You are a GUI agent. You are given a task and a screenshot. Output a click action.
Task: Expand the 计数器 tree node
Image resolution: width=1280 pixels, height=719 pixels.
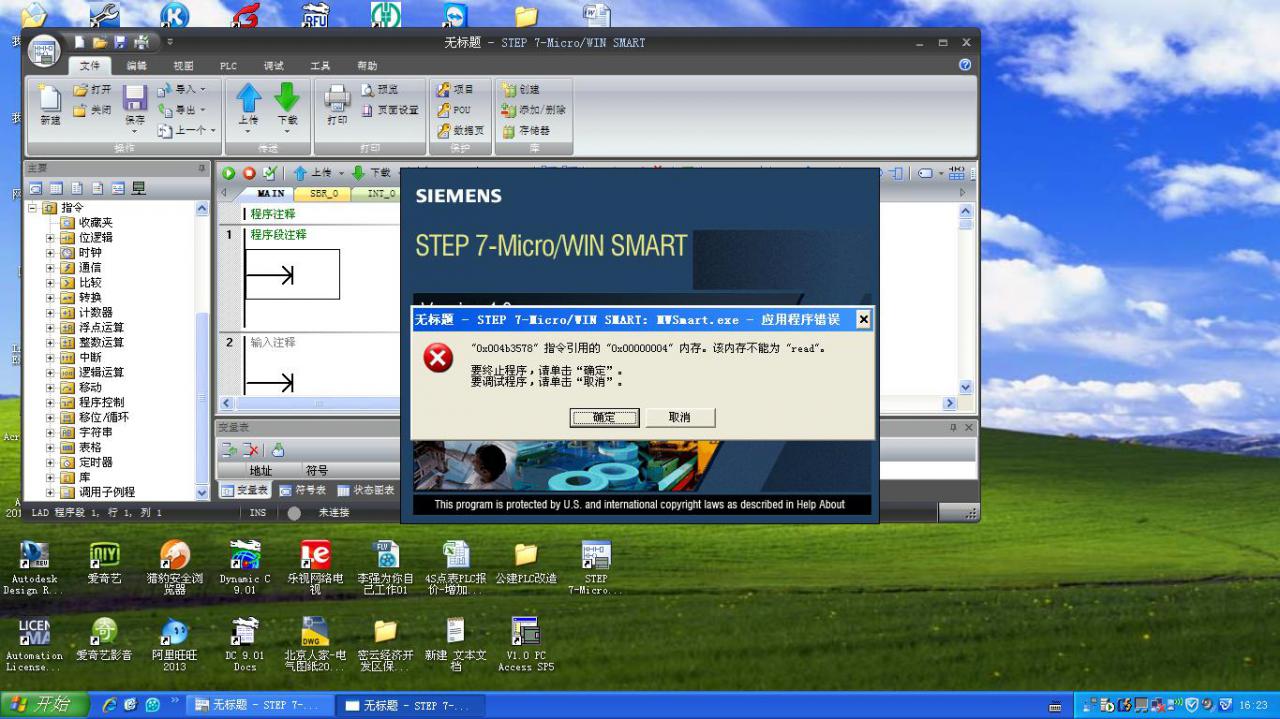50,313
